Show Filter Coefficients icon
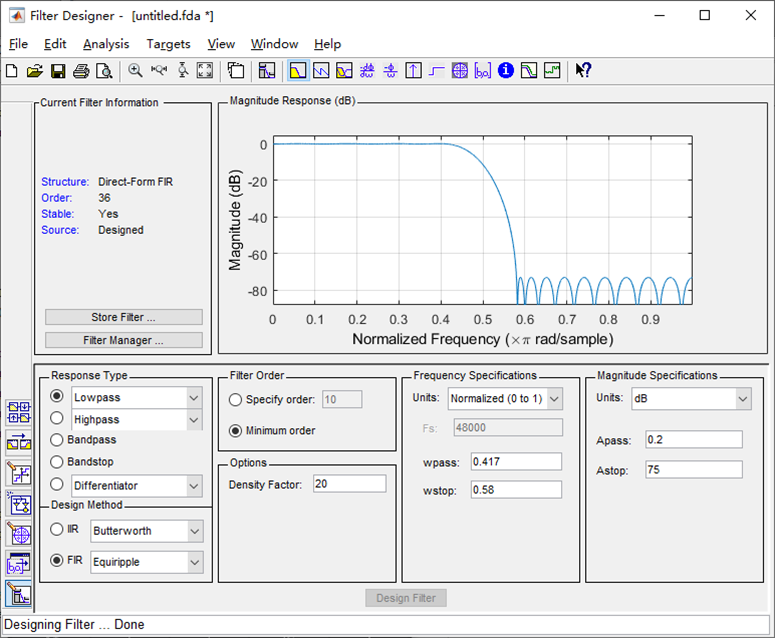775x638 pixels. 482,71
